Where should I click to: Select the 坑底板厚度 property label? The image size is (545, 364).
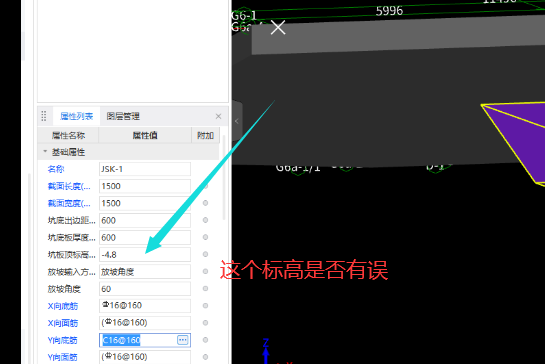pos(71,237)
